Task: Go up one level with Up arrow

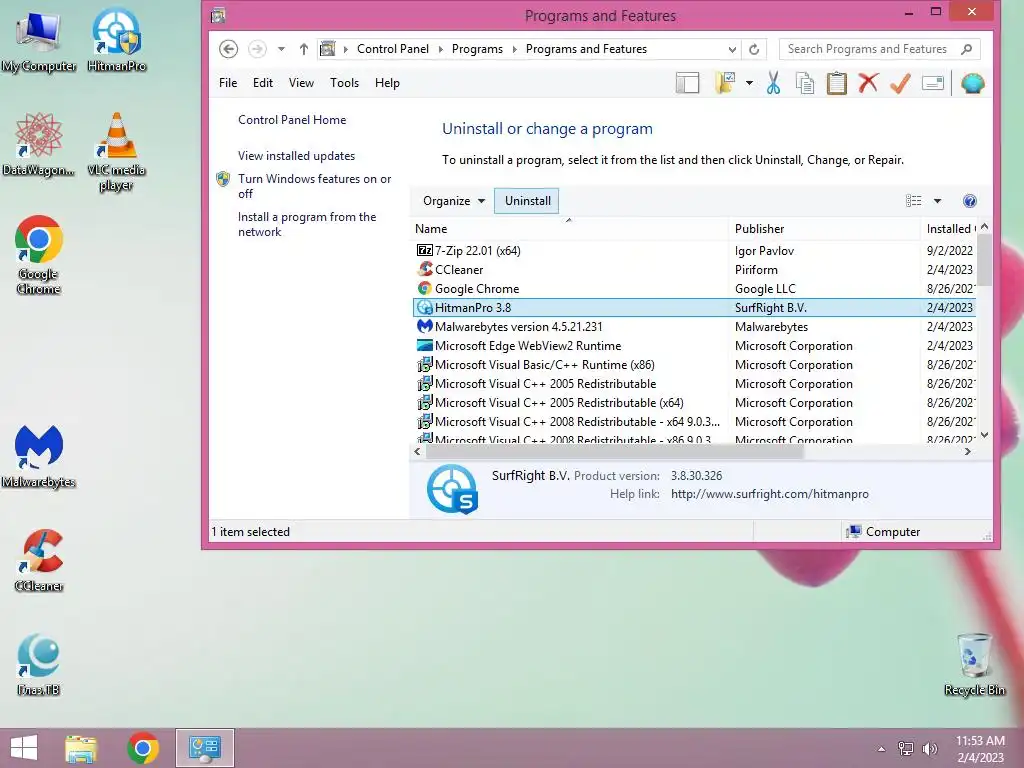Action: pyautogui.click(x=304, y=49)
